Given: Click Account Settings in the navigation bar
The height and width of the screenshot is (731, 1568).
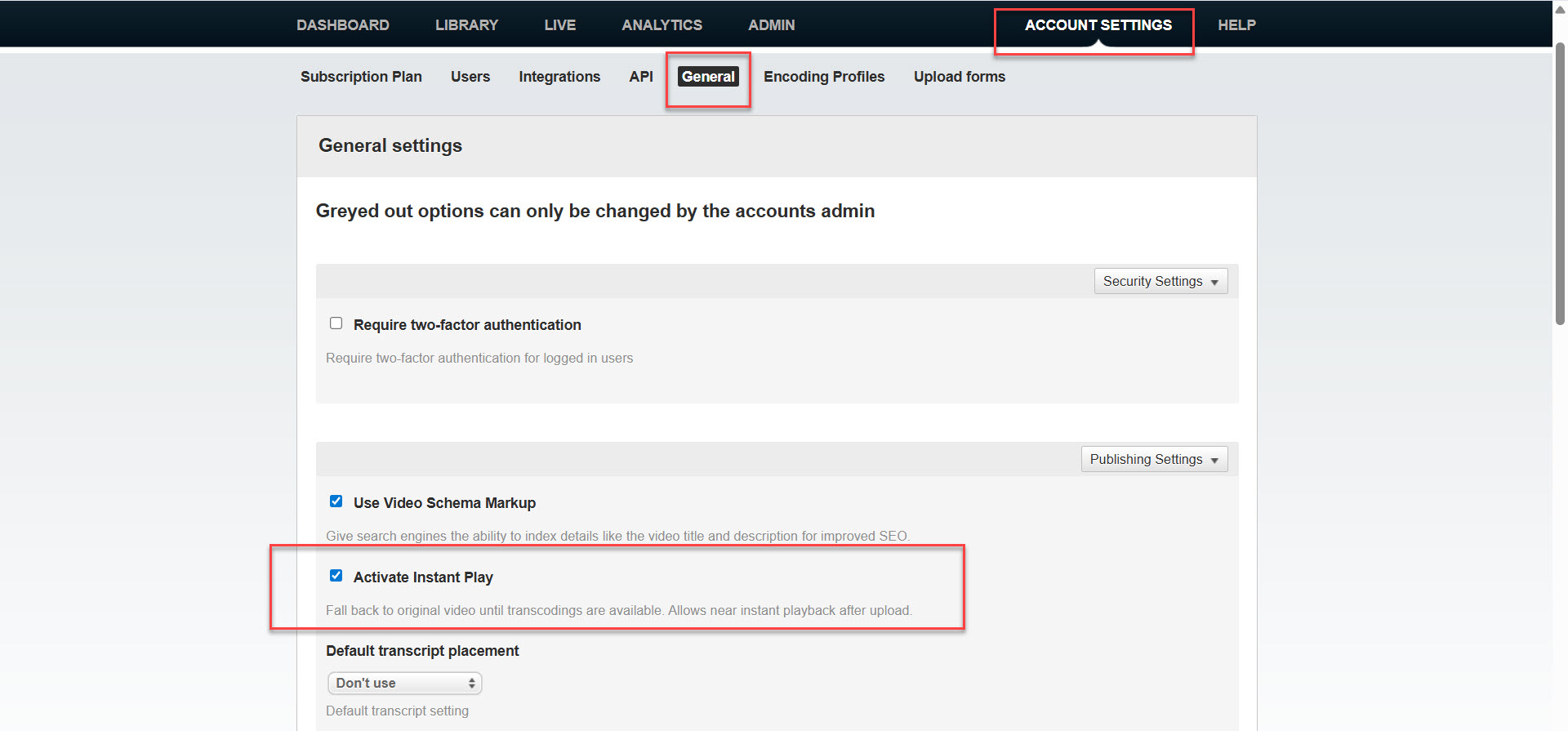Looking at the screenshot, I should [x=1098, y=25].
